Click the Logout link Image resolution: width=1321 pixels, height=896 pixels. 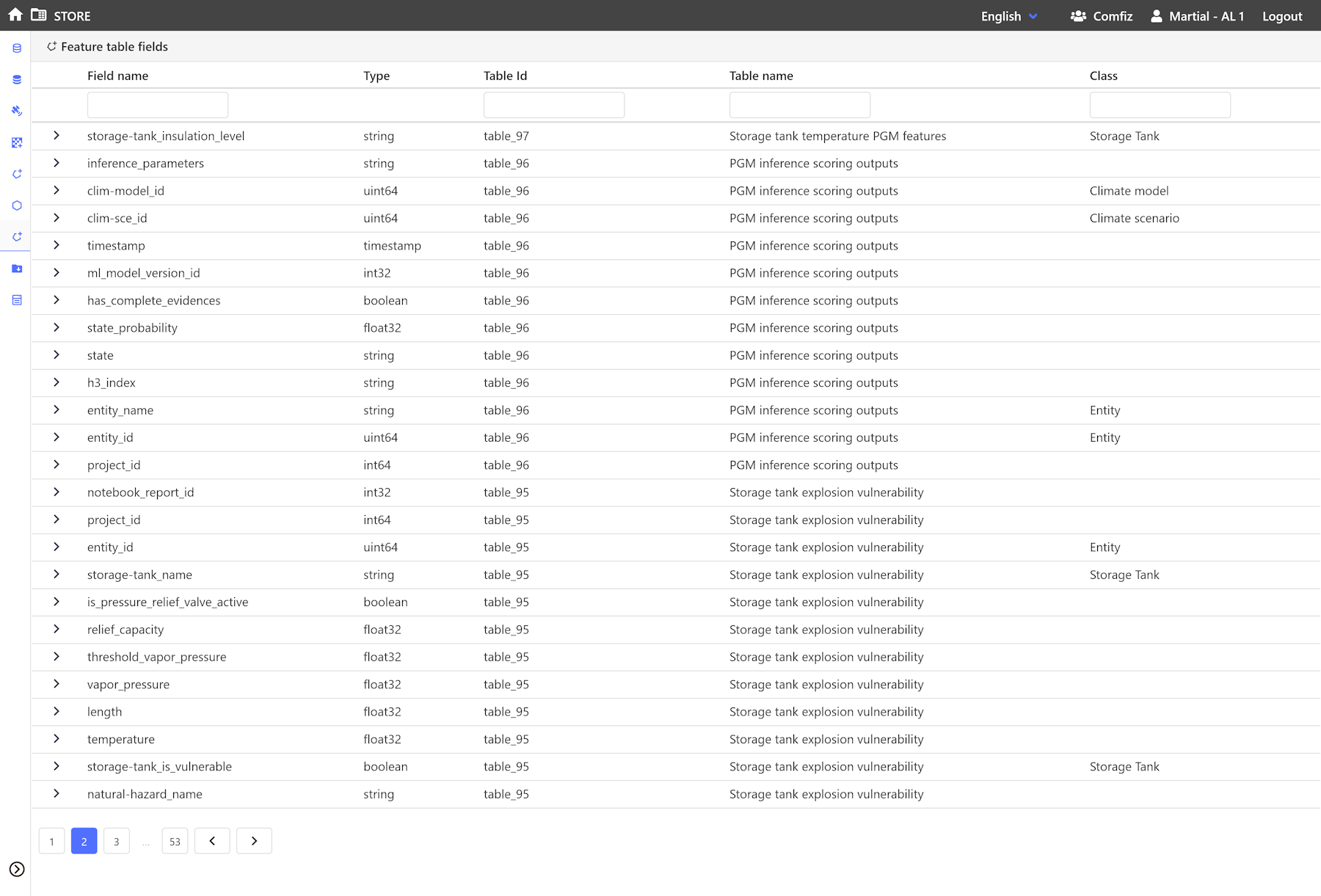click(x=1282, y=16)
